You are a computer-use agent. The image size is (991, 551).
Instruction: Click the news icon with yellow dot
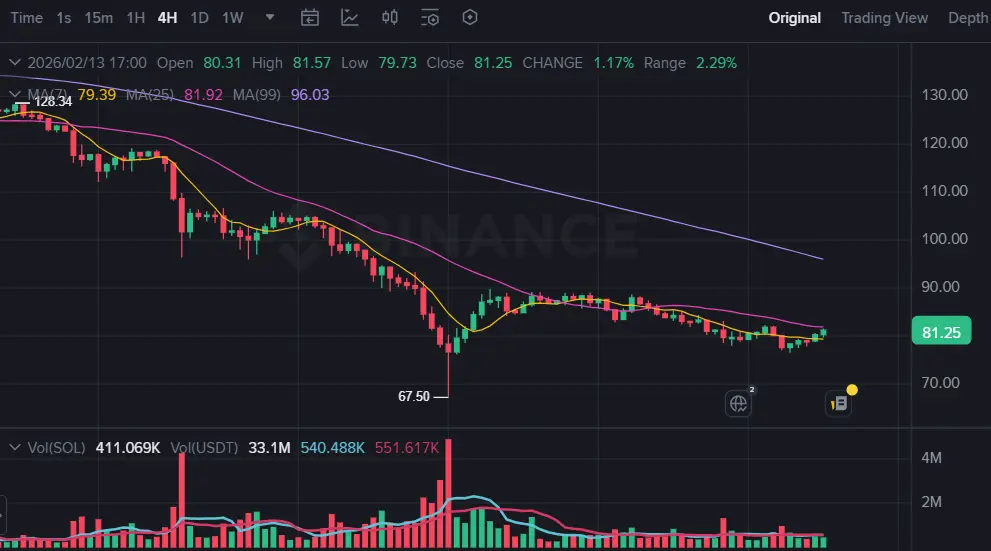point(839,403)
